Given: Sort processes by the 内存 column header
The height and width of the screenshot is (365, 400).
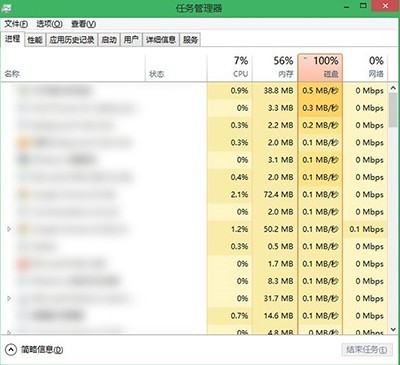Looking at the screenshot, I should 275,67.
